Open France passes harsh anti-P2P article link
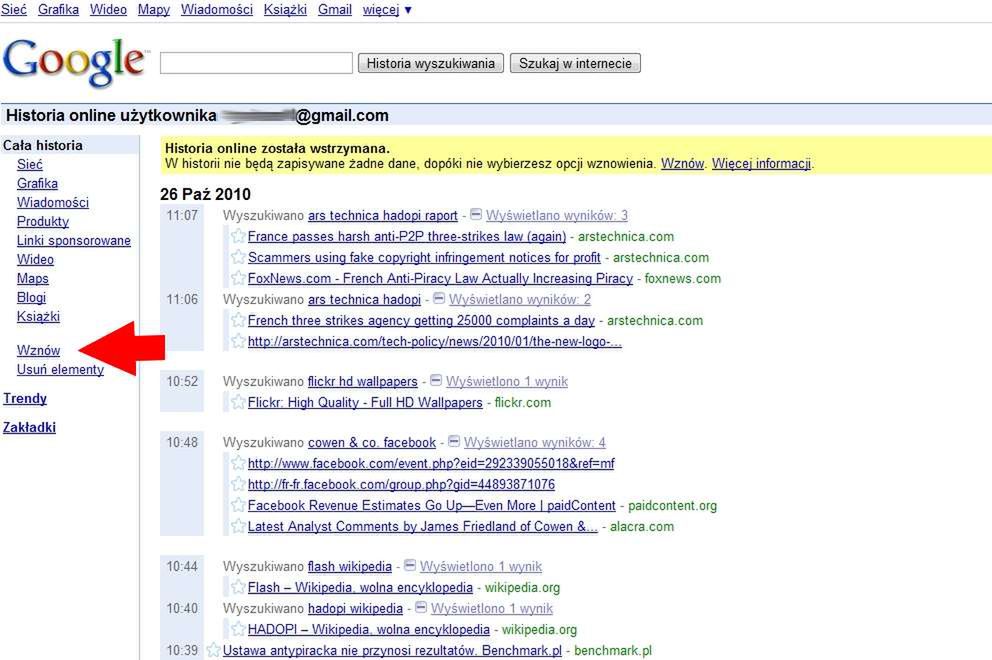Screen dimensions: 992x660 [407, 236]
